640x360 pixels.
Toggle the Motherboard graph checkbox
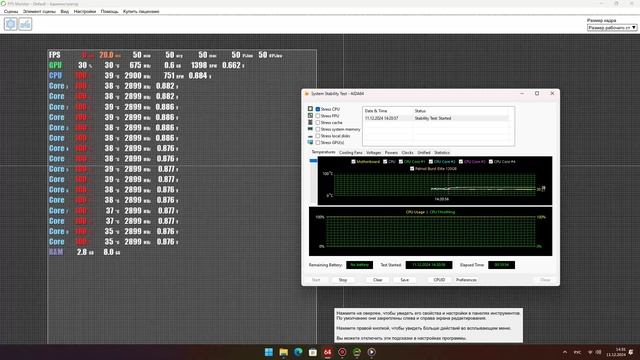[353, 162]
